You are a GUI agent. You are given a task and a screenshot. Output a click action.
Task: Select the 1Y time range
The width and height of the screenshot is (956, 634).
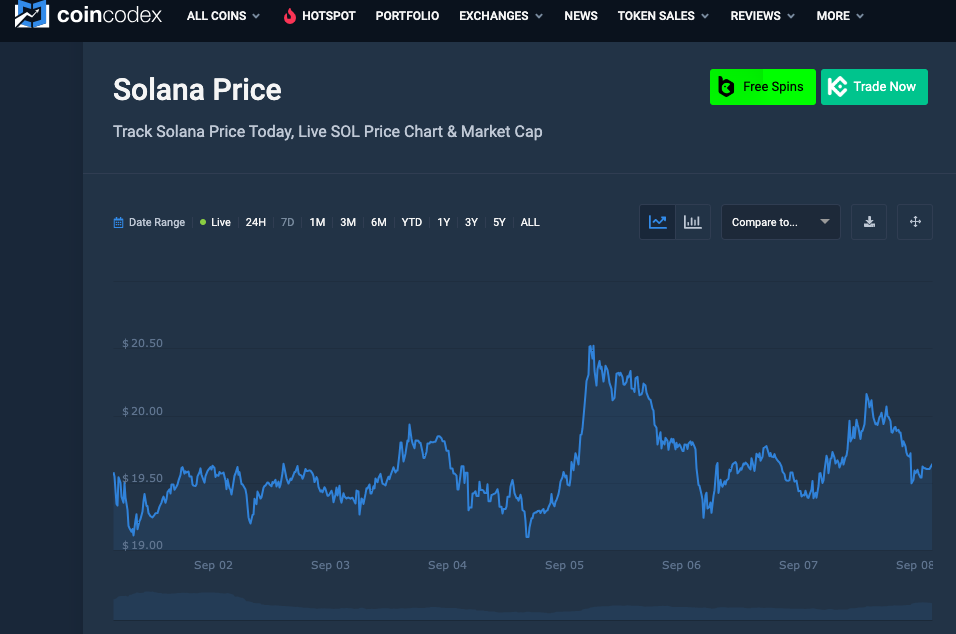(x=443, y=223)
